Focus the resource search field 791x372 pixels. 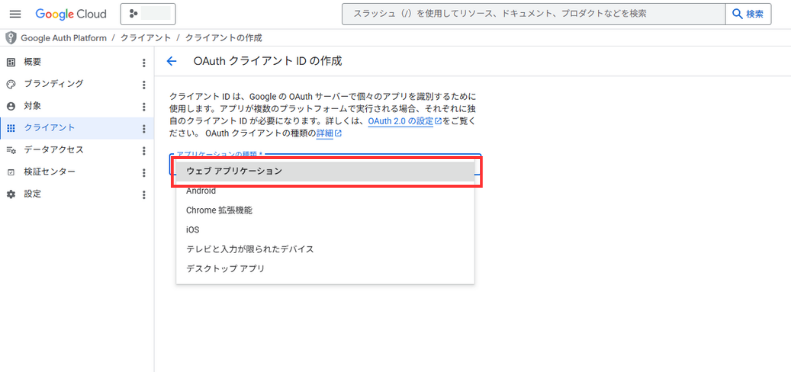(x=534, y=14)
